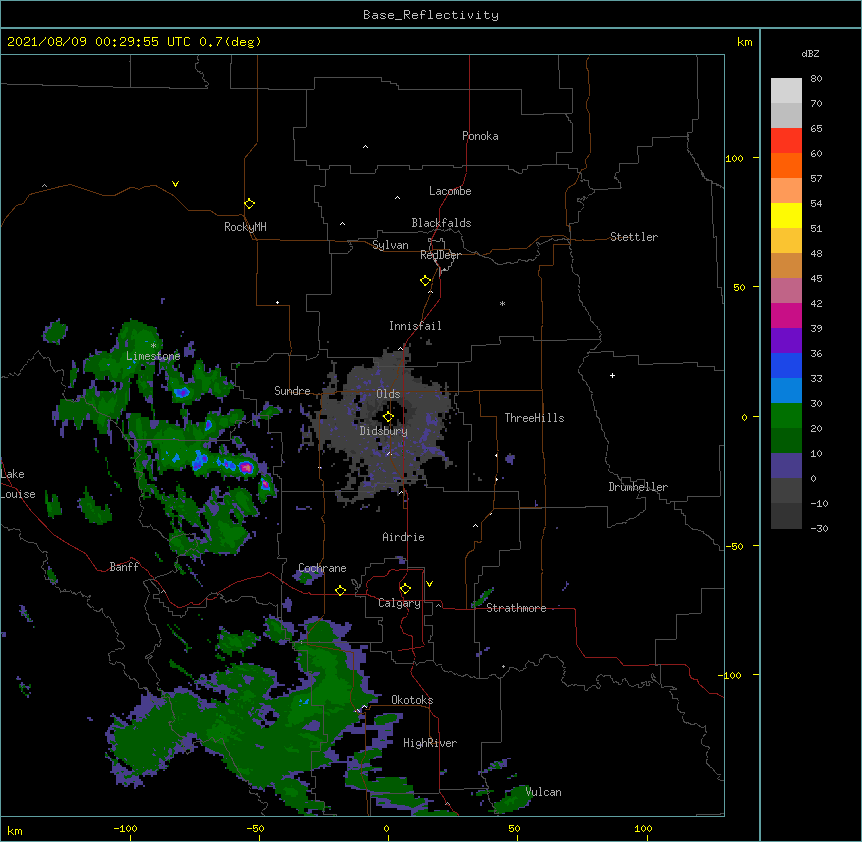Viewport: 862px width, 842px height.
Task: Select the red swatch between 65 and 60 dBZ
Action: point(786,140)
